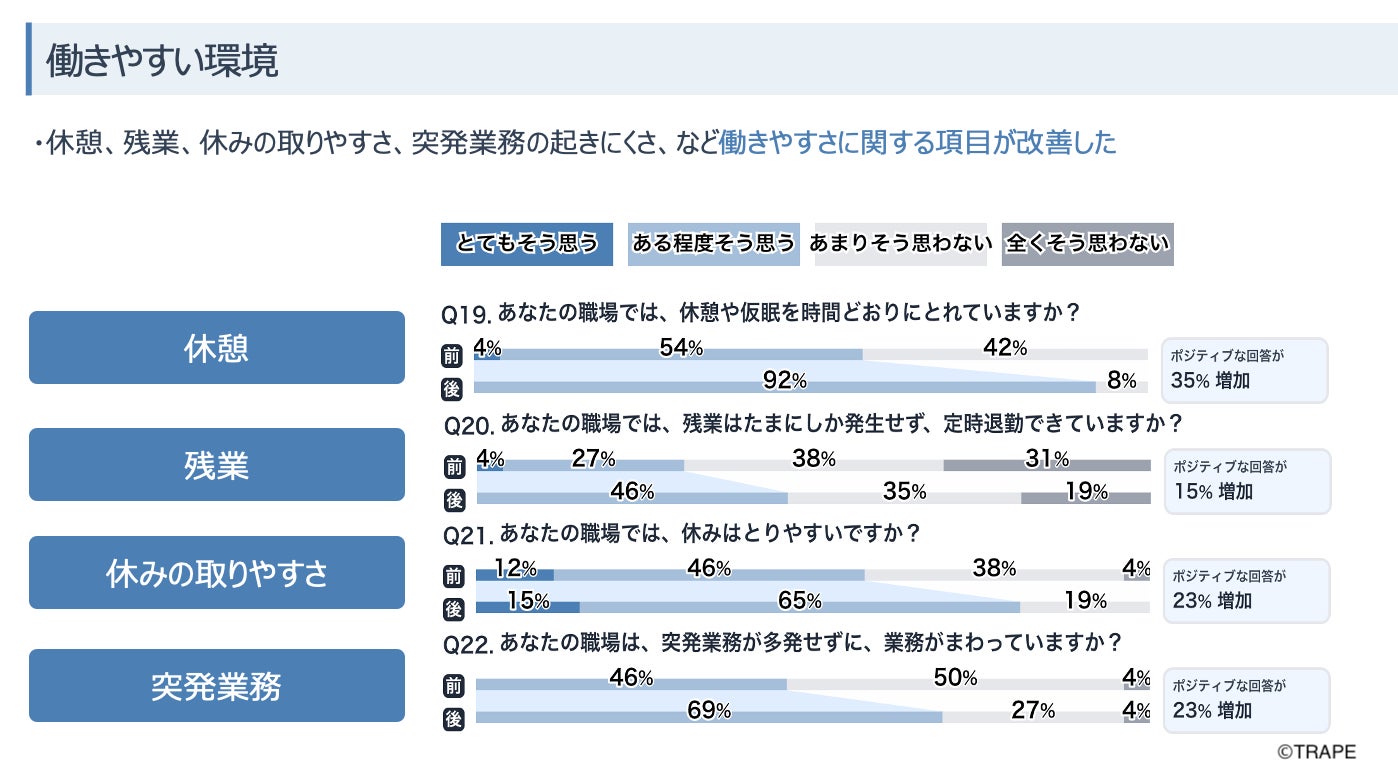Click the 92% bar segment in Q19
The height and width of the screenshot is (782, 1398).
[785, 387]
